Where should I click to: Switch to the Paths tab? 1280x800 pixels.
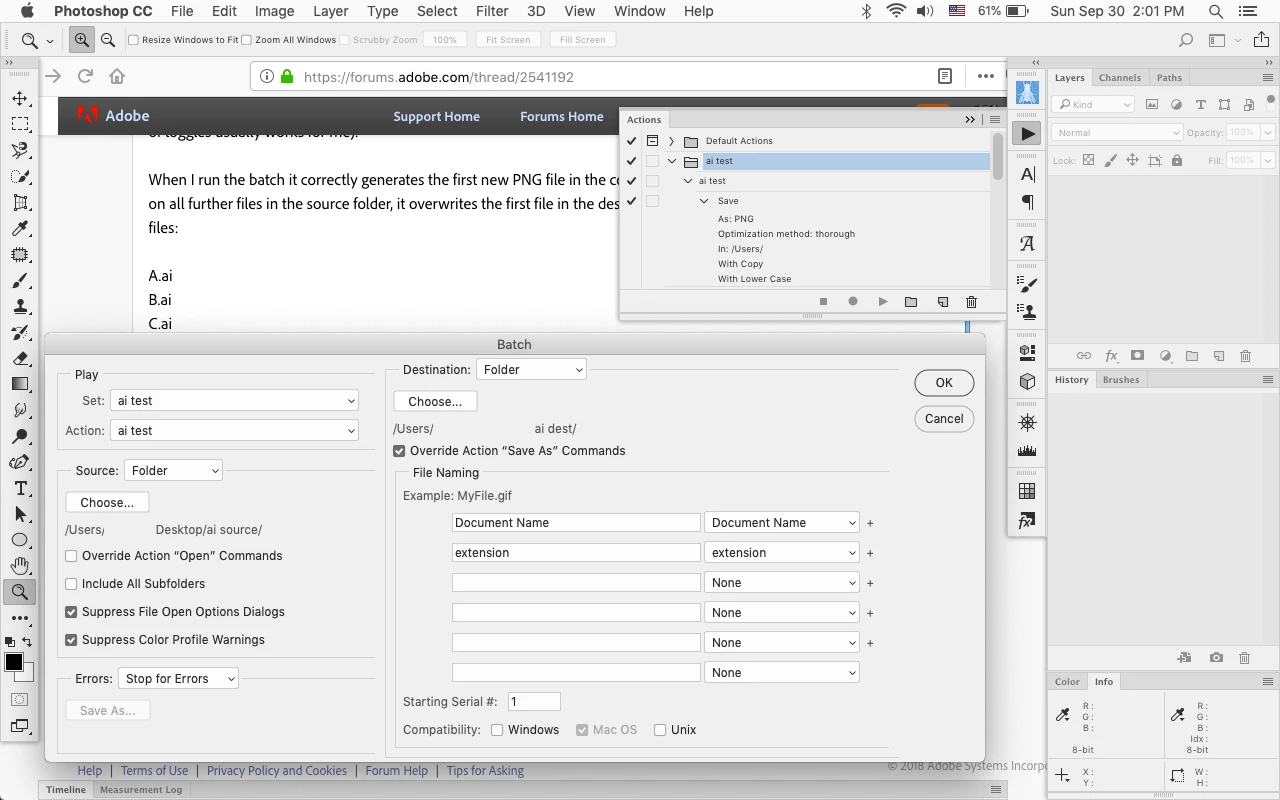pos(1169,77)
